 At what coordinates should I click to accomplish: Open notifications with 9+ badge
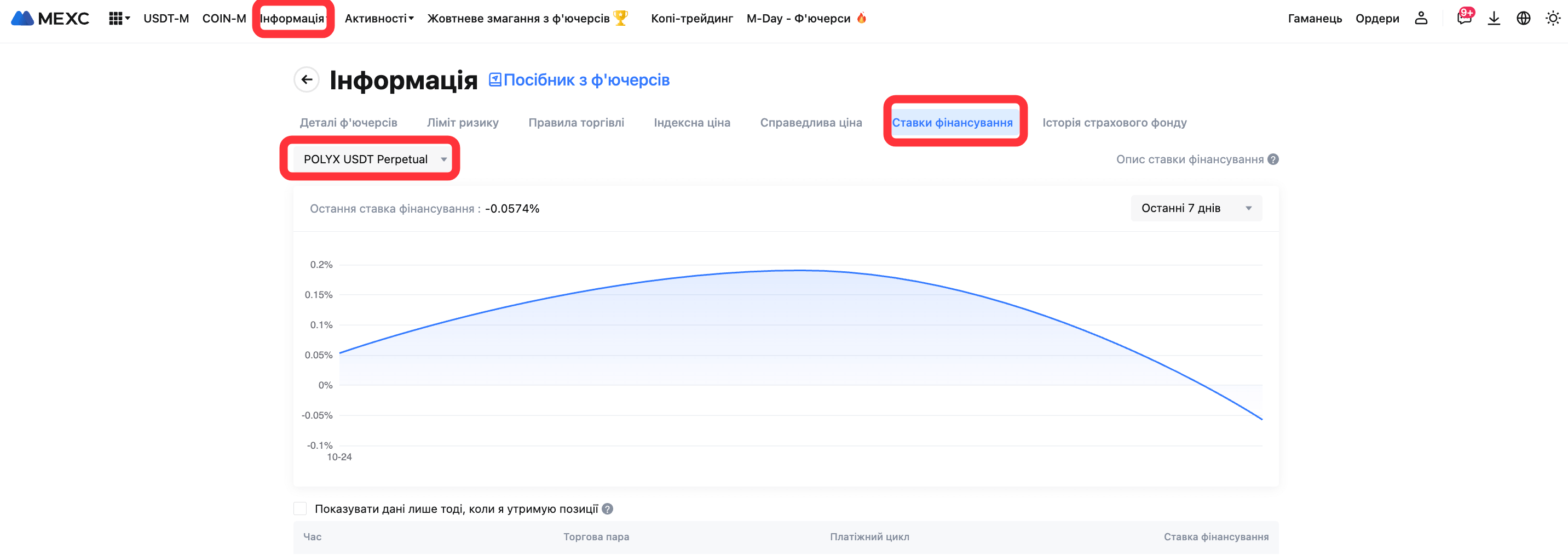pos(1464,18)
